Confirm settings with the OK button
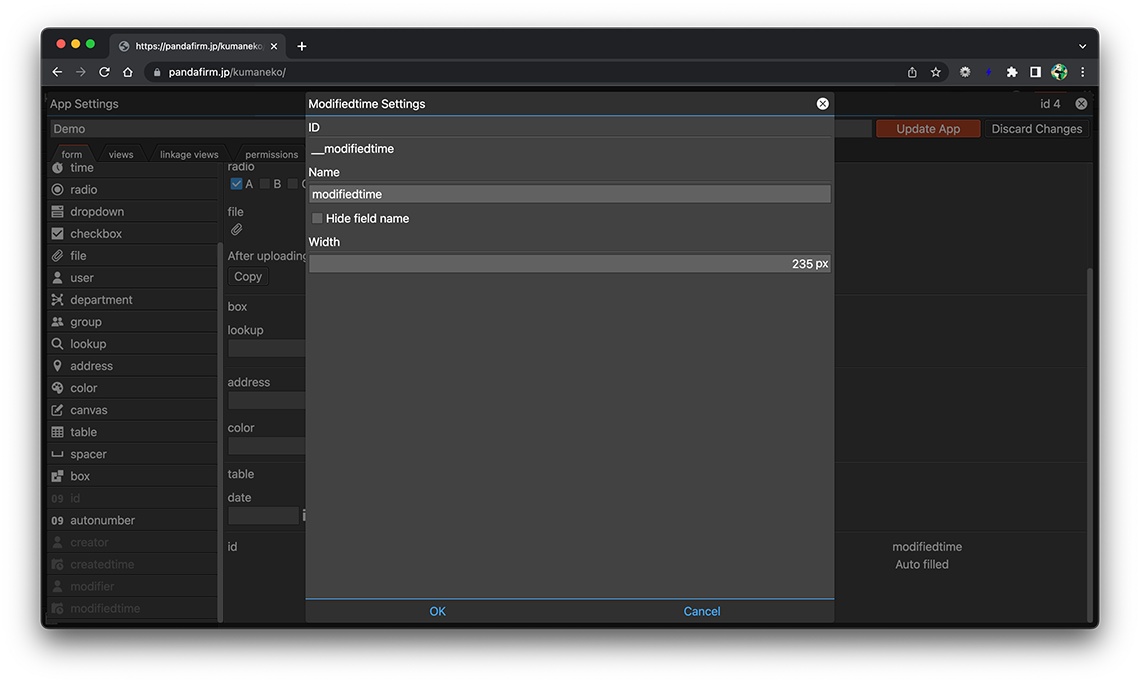 pyautogui.click(x=437, y=611)
